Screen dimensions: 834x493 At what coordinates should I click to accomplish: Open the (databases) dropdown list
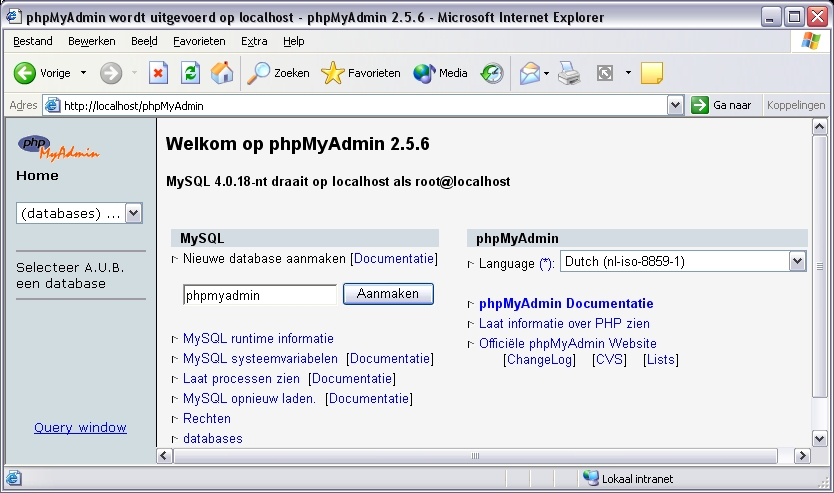pos(79,213)
